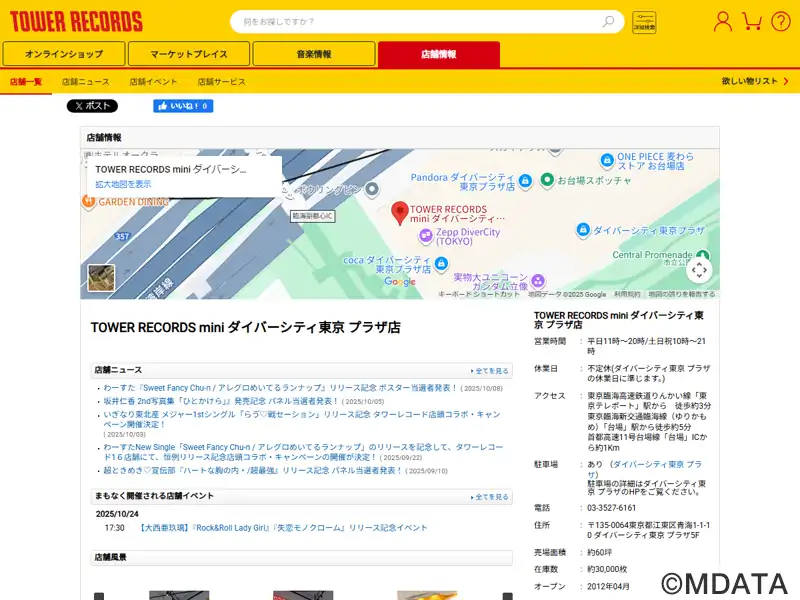Select the 店舗イベント submenu item
This screenshot has height=600, width=800.
coord(153,82)
